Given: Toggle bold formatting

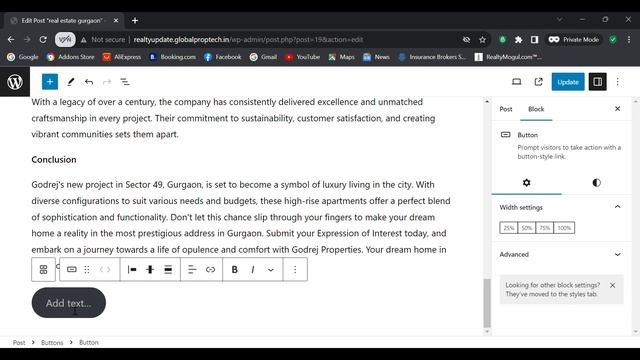Looking at the screenshot, I should click(x=234, y=269).
